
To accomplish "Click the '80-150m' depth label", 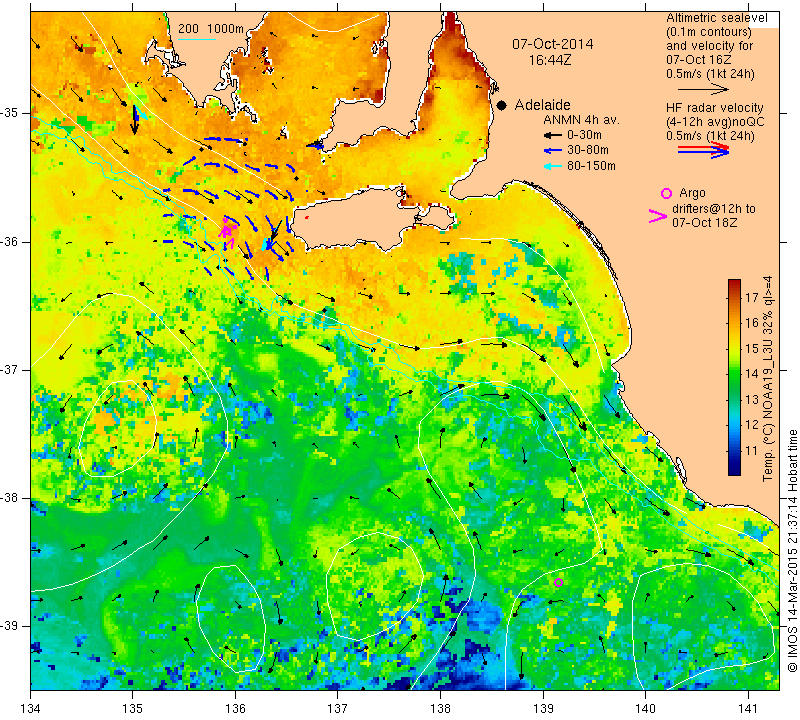I will pyautogui.click(x=591, y=166).
